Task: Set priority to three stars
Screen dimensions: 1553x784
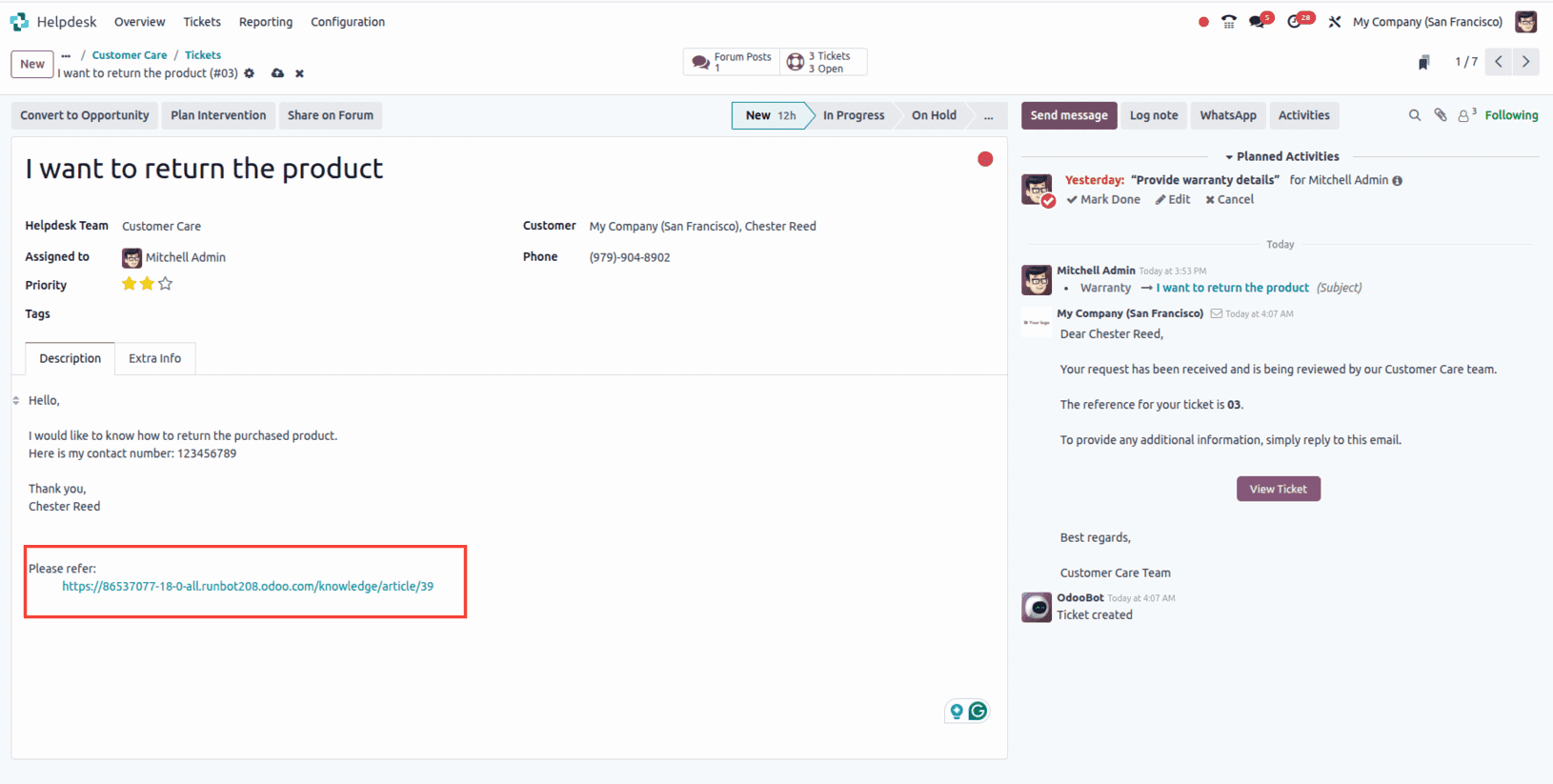Action: 166,284
